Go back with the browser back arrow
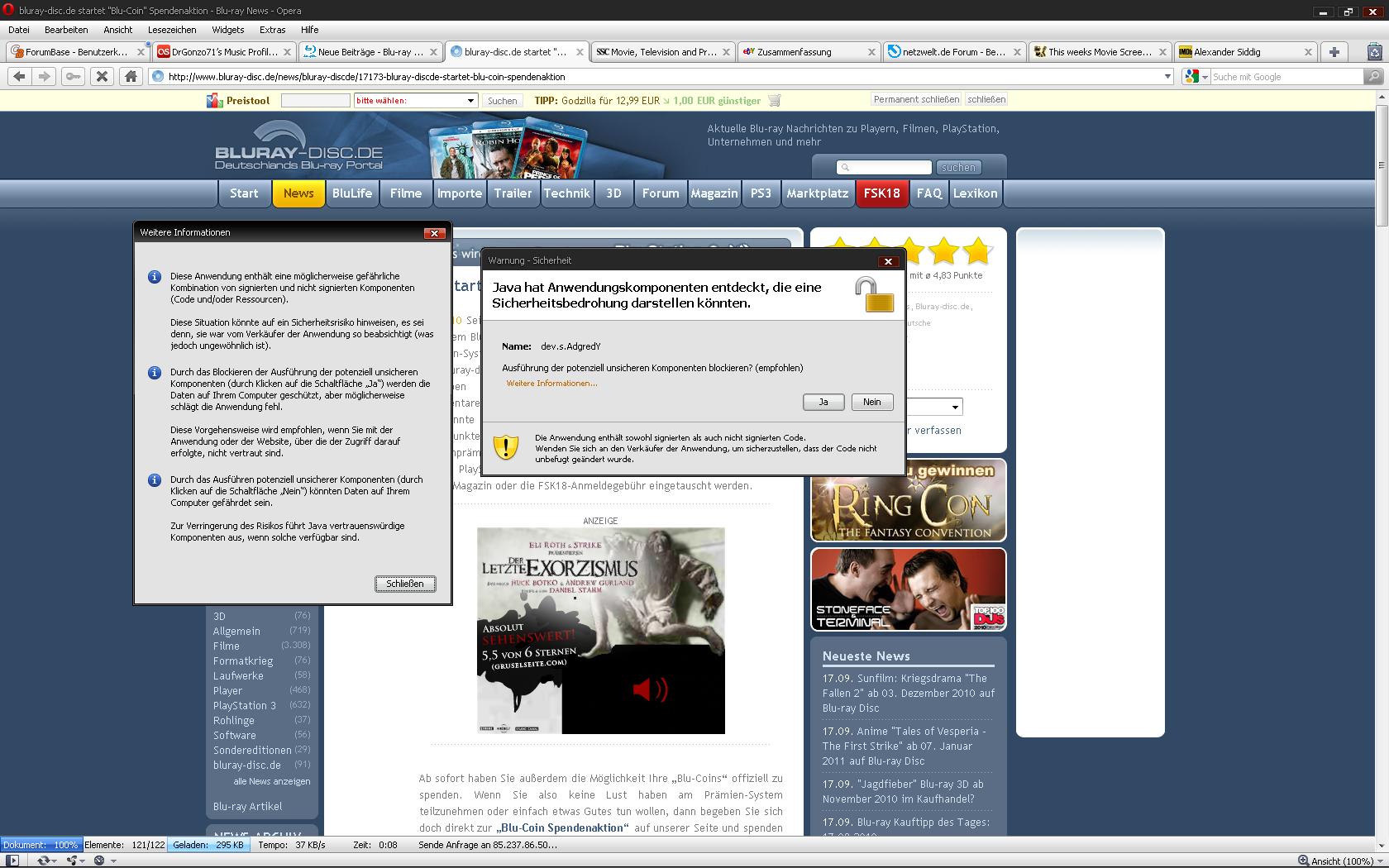Image resolution: width=1389 pixels, height=868 pixels. [19, 76]
